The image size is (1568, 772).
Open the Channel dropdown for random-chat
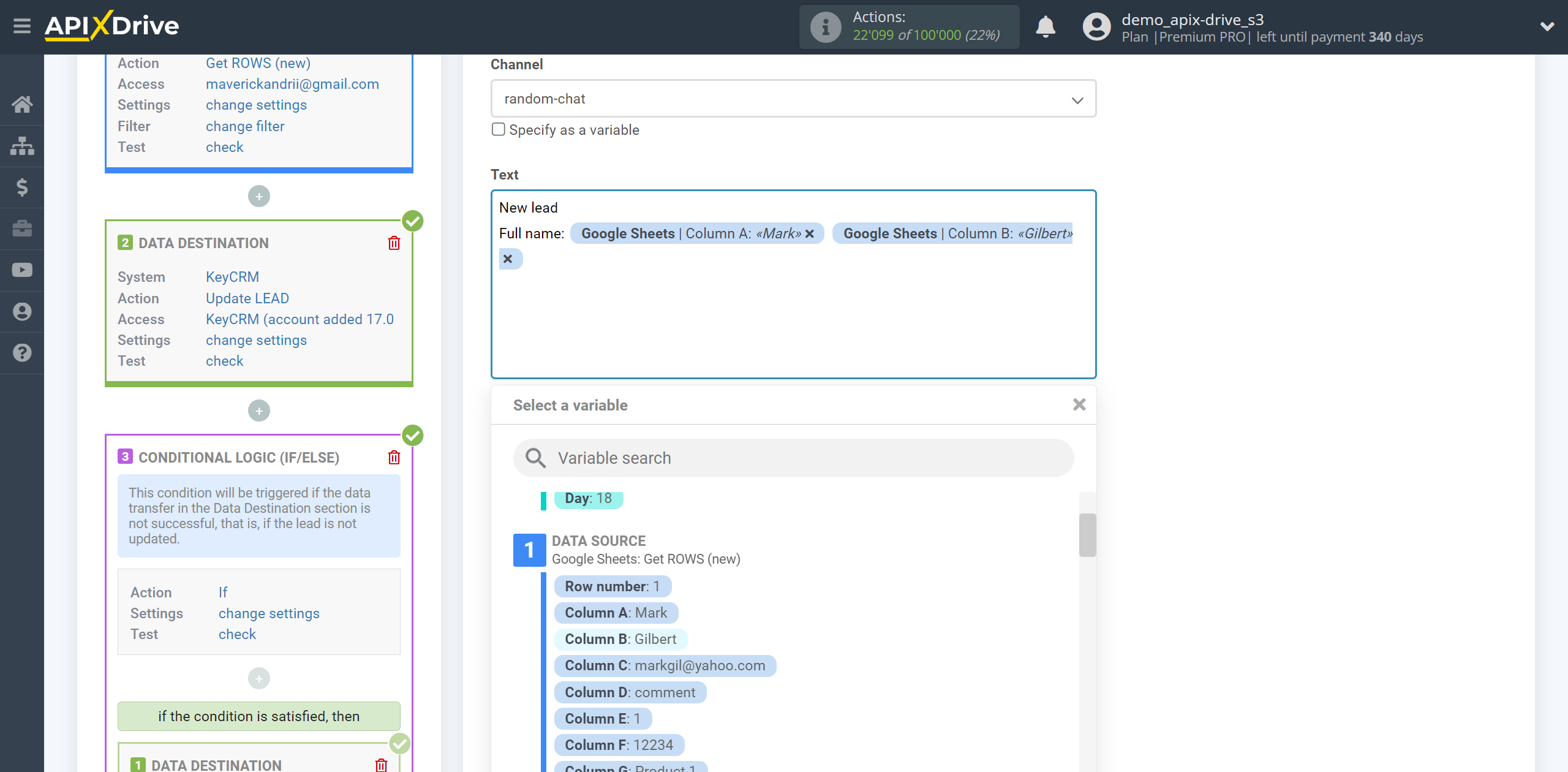(x=792, y=98)
